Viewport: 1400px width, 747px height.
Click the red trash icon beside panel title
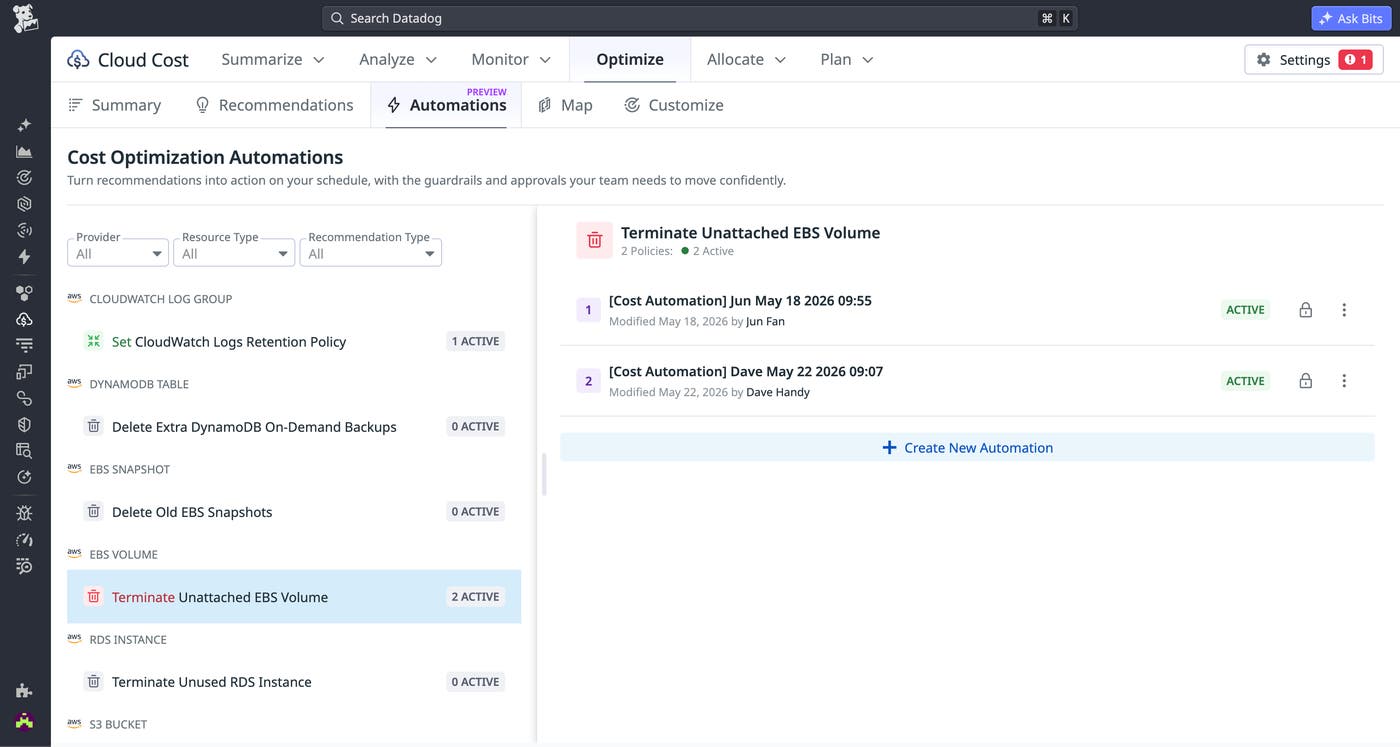point(594,240)
